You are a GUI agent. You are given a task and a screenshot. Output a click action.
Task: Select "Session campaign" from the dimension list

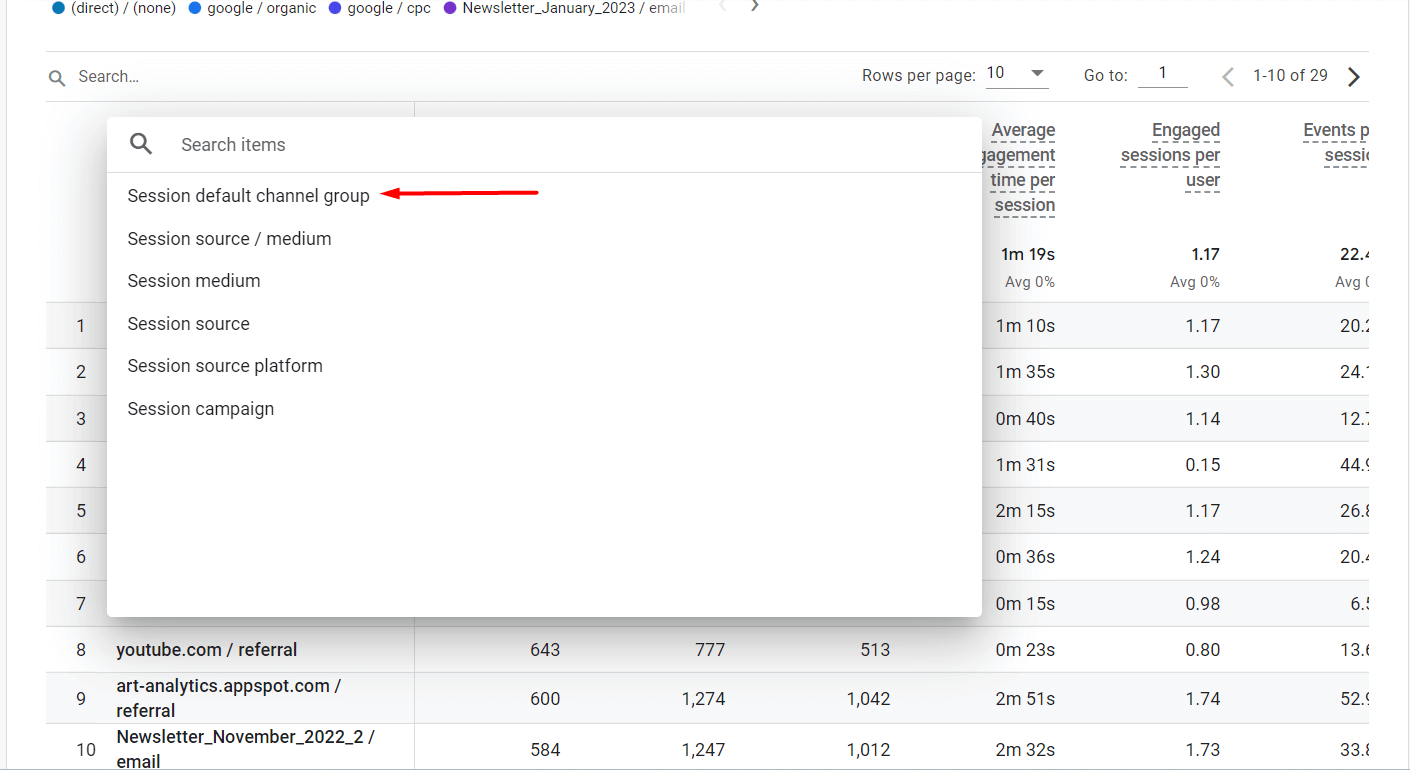[200, 408]
